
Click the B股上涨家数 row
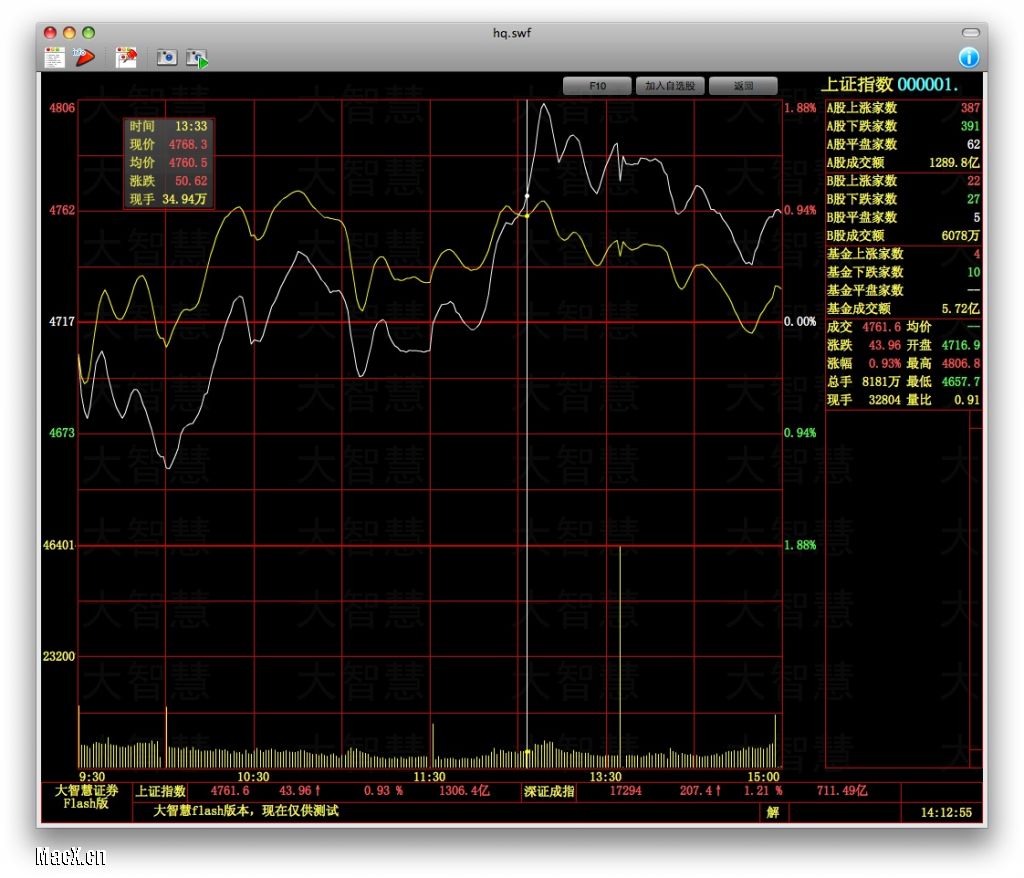(903, 181)
